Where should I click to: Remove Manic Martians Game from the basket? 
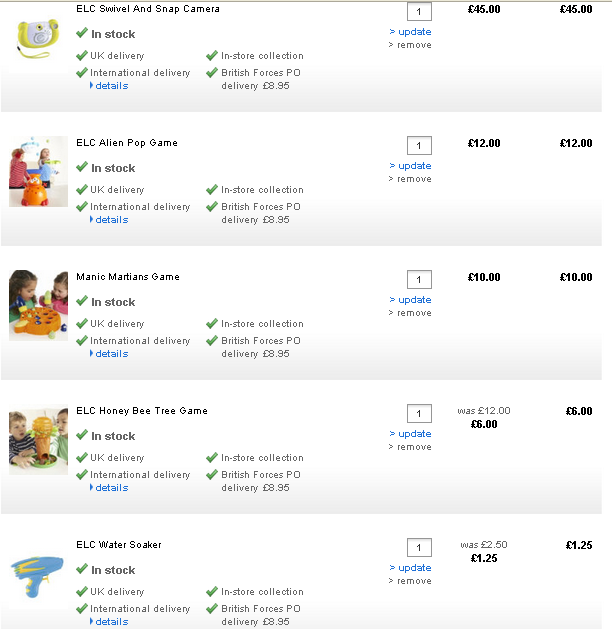413,313
